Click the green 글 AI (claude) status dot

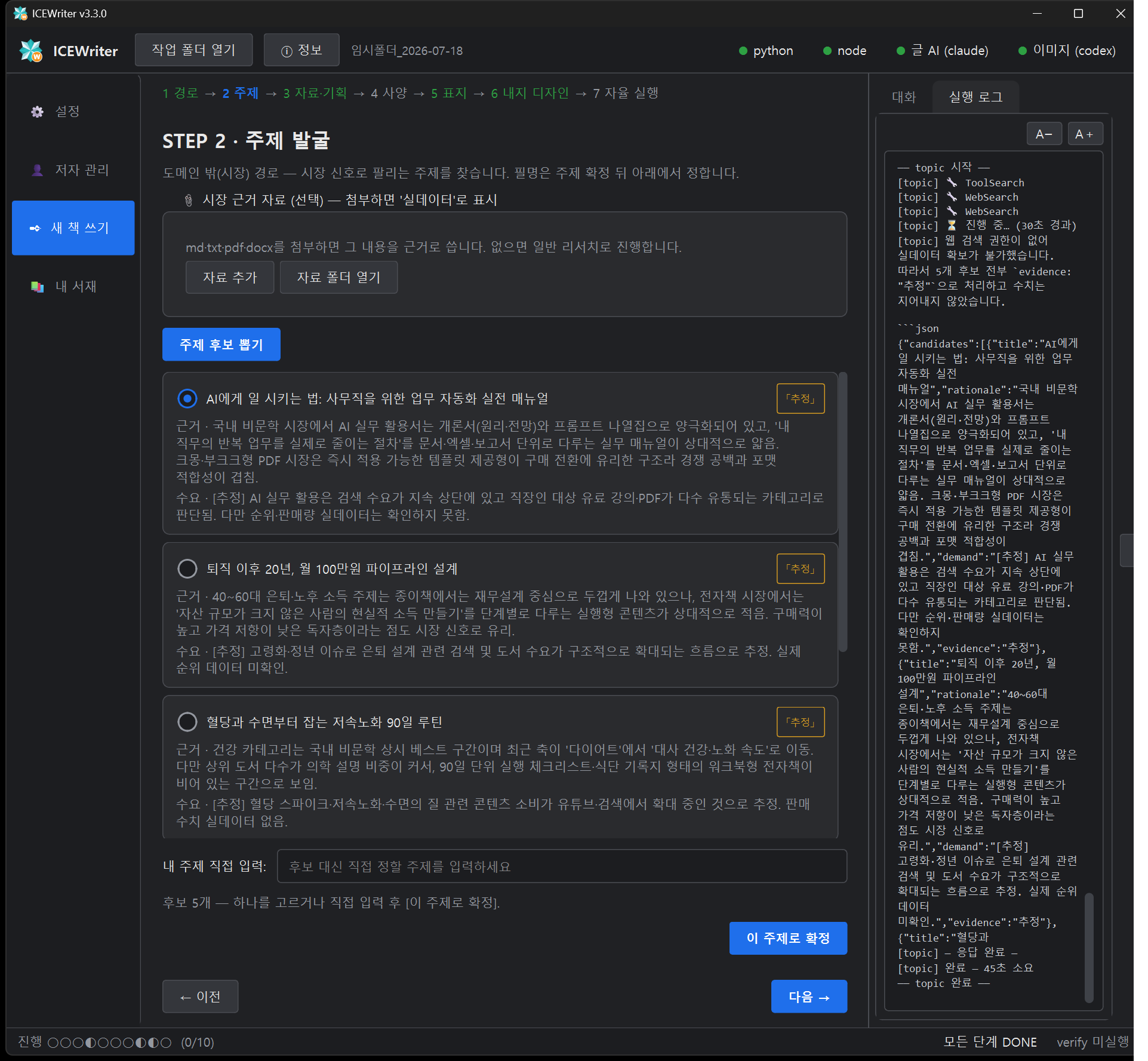coord(901,51)
